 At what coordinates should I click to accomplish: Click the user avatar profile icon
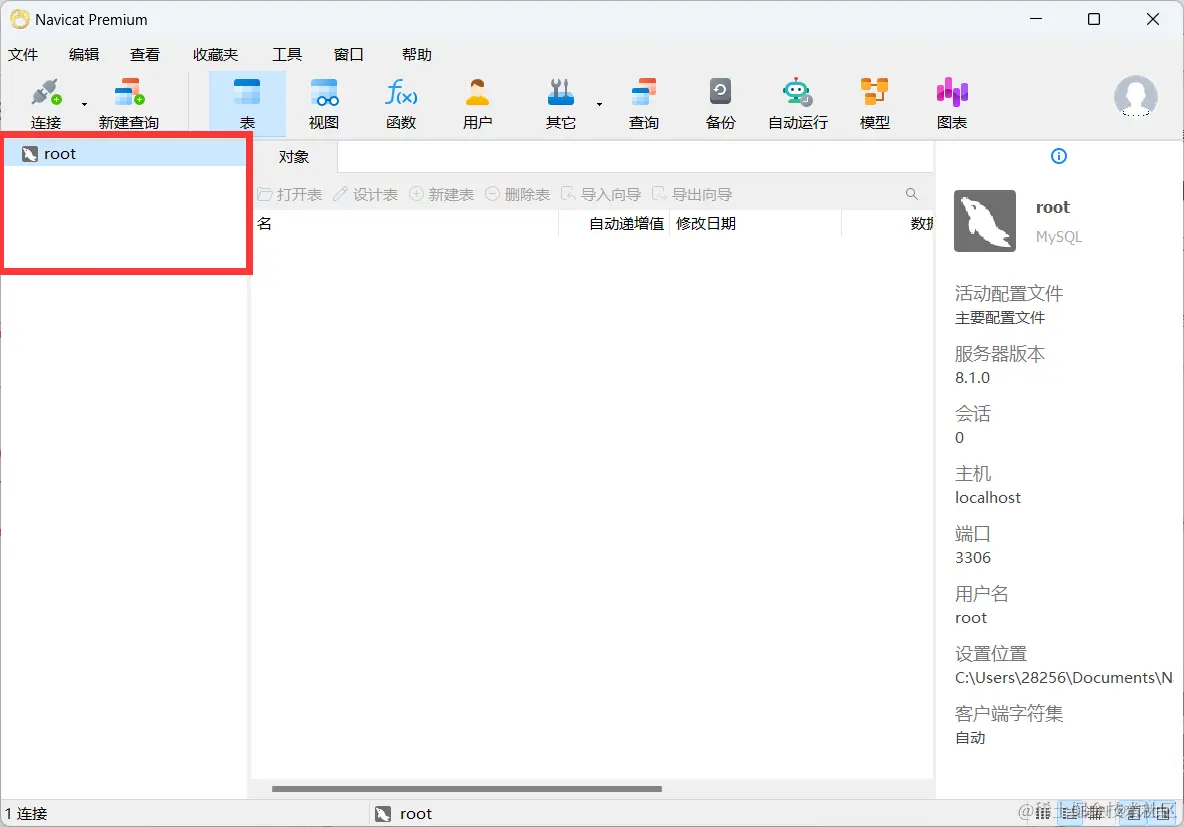1136,97
